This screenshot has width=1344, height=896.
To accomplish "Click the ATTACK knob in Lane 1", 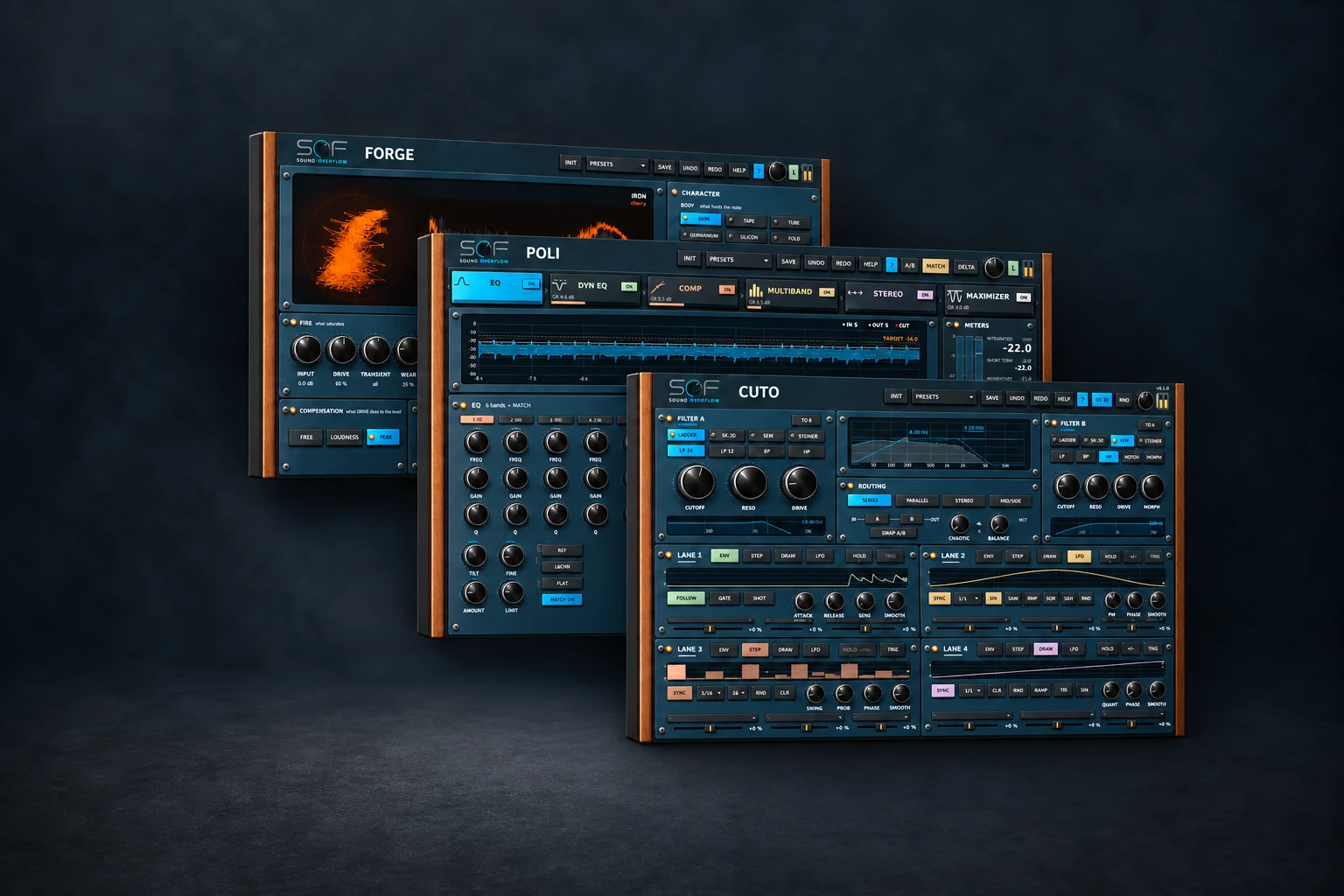I will pyautogui.click(x=804, y=601).
